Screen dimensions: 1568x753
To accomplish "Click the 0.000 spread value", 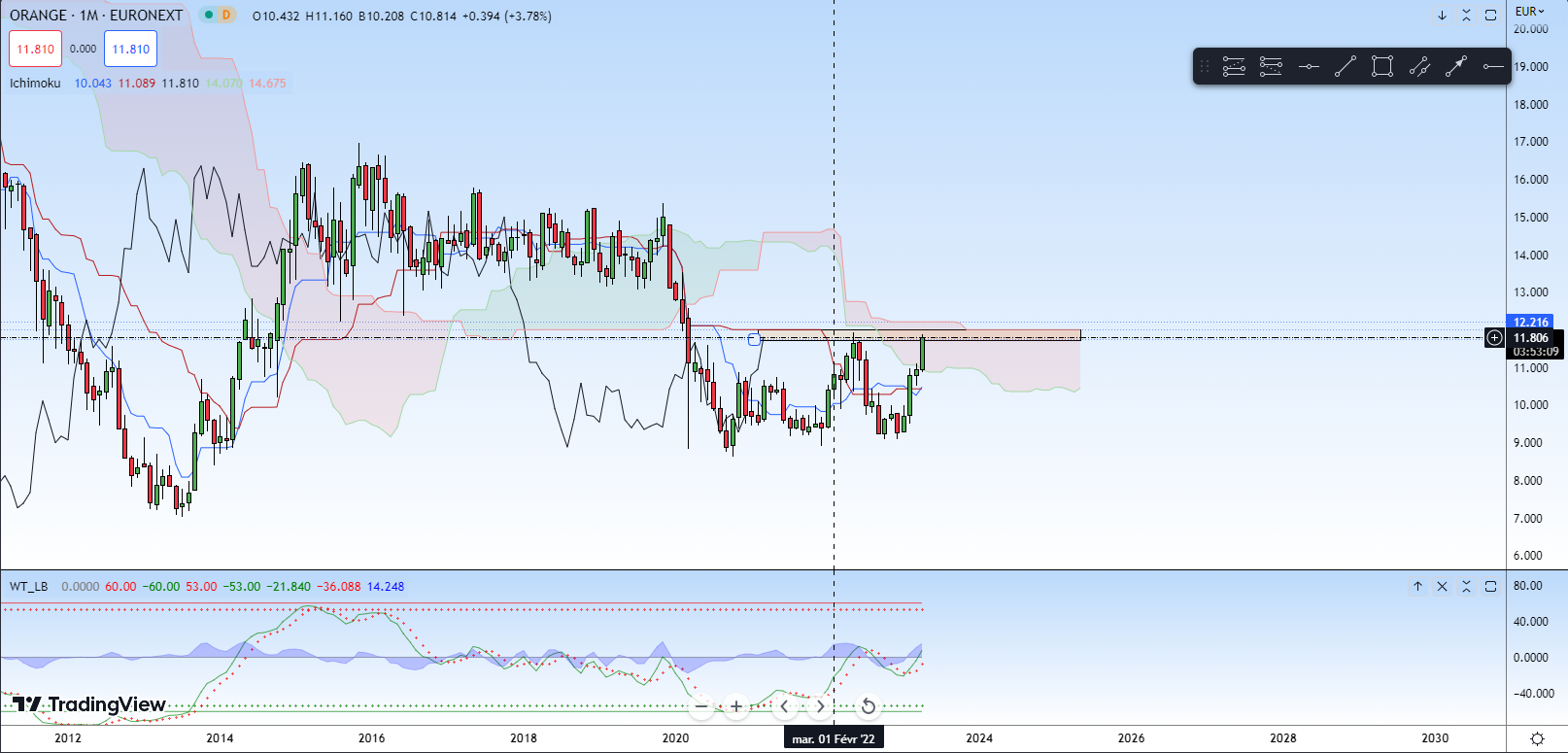I will 84,49.
